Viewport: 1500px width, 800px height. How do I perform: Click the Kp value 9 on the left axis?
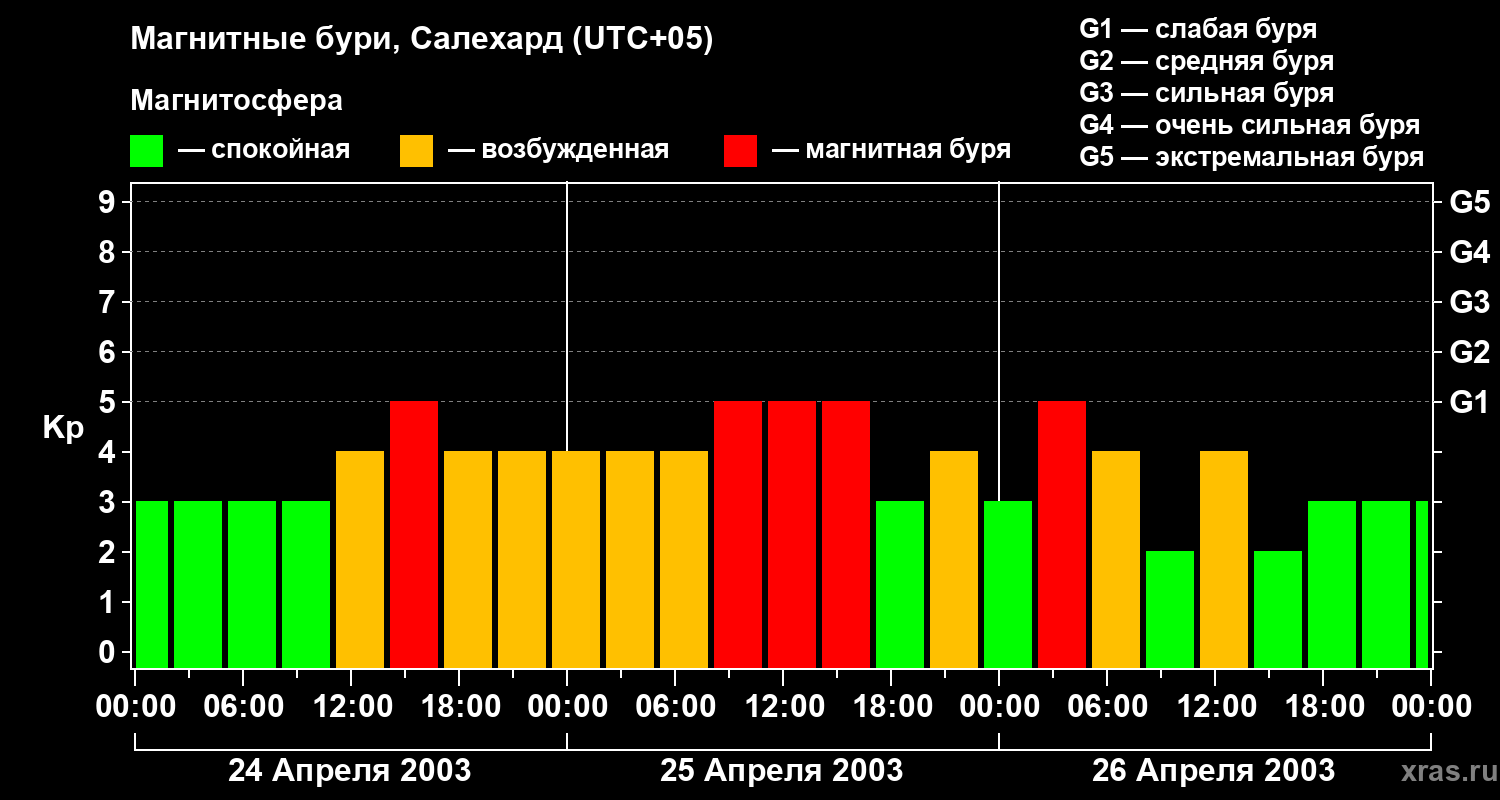[x=109, y=202]
